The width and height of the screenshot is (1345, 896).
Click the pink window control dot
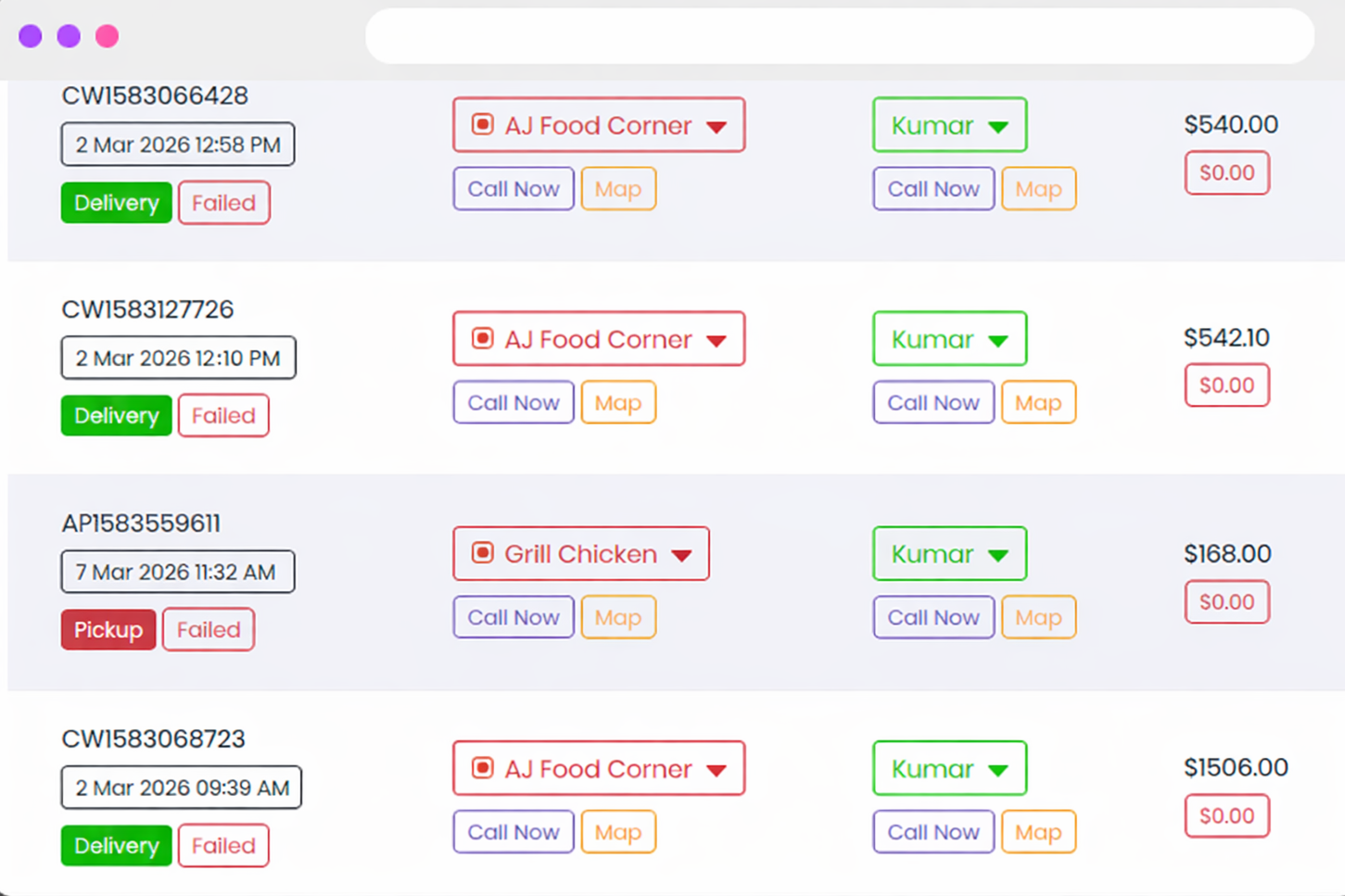pos(108,34)
